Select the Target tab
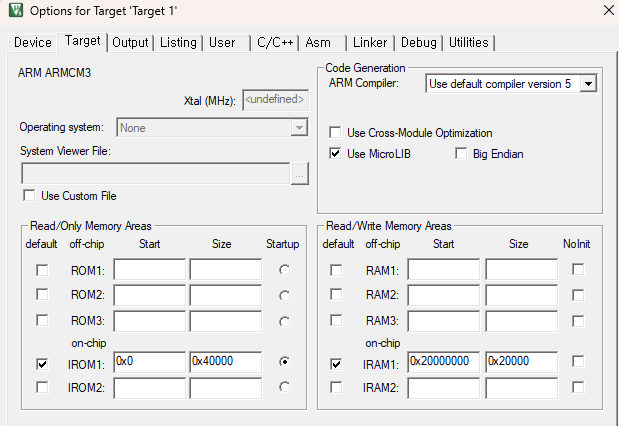This screenshot has height=426, width=619. (x=83, y=41)
